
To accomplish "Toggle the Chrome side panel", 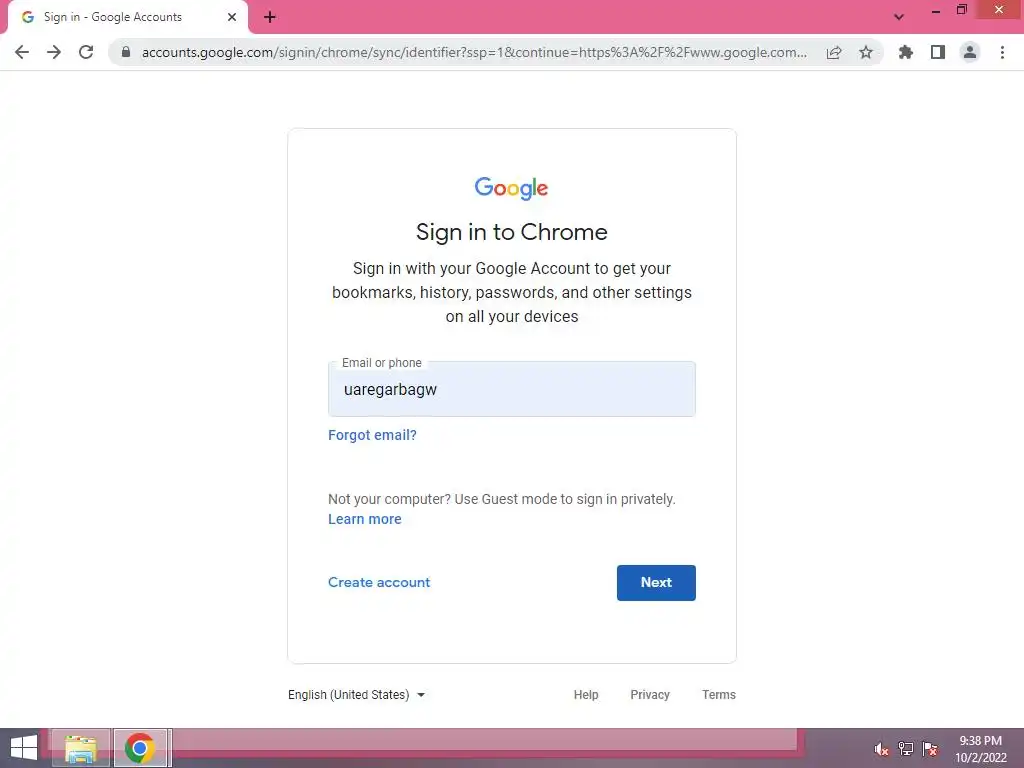I will [938, 52].
